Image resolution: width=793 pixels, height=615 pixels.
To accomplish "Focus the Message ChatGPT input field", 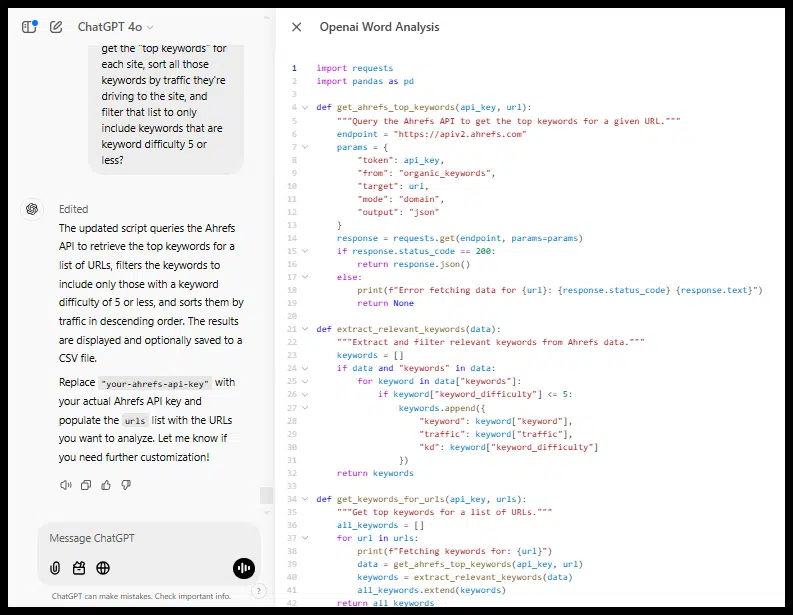I will tap(149, 538).
